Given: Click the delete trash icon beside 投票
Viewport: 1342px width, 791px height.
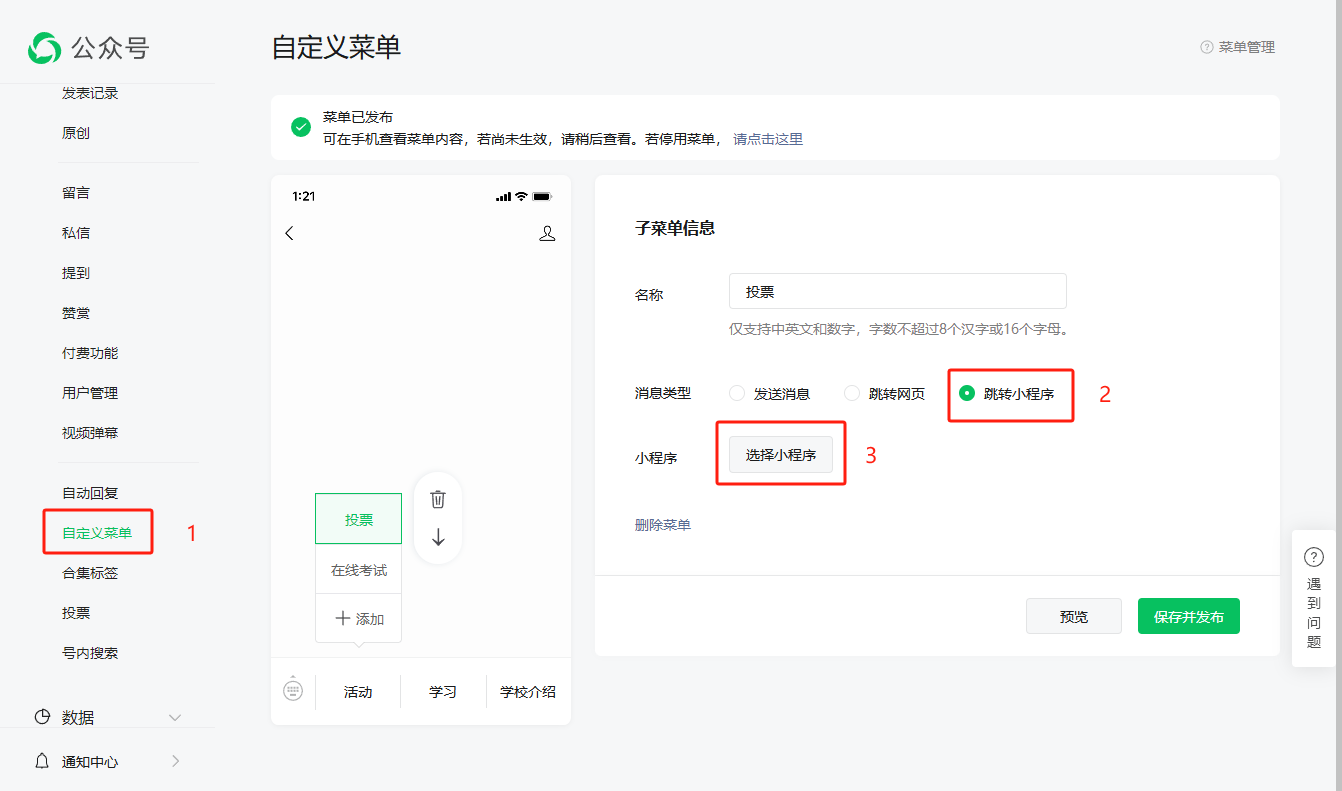Looking at the screenshot, I should coord(438,499).
